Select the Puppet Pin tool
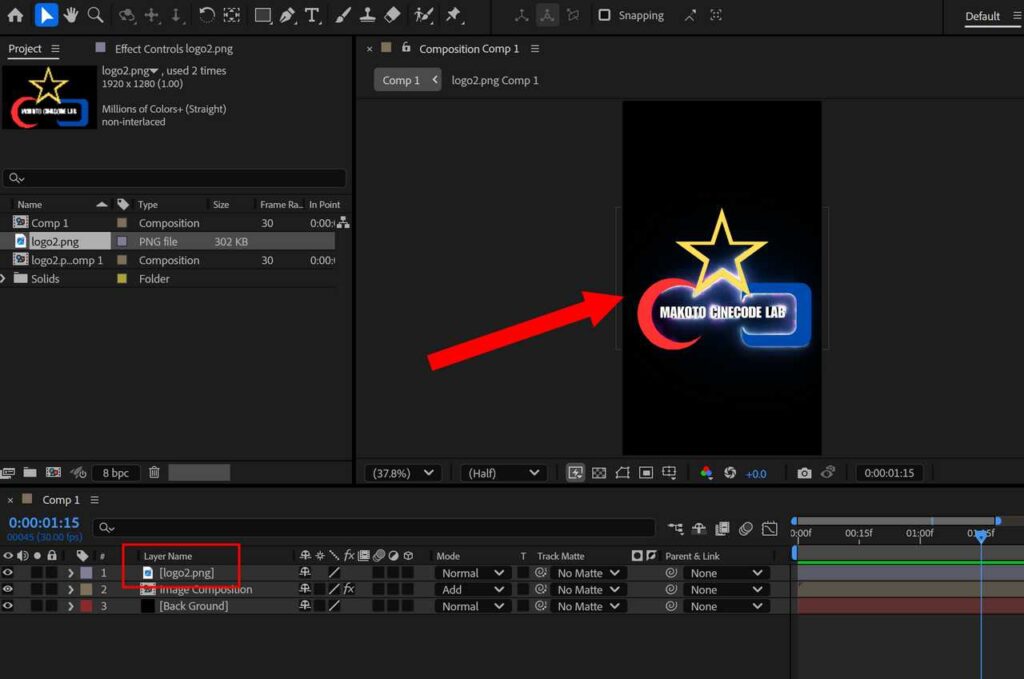1024x679 pixels. point(454,15)
